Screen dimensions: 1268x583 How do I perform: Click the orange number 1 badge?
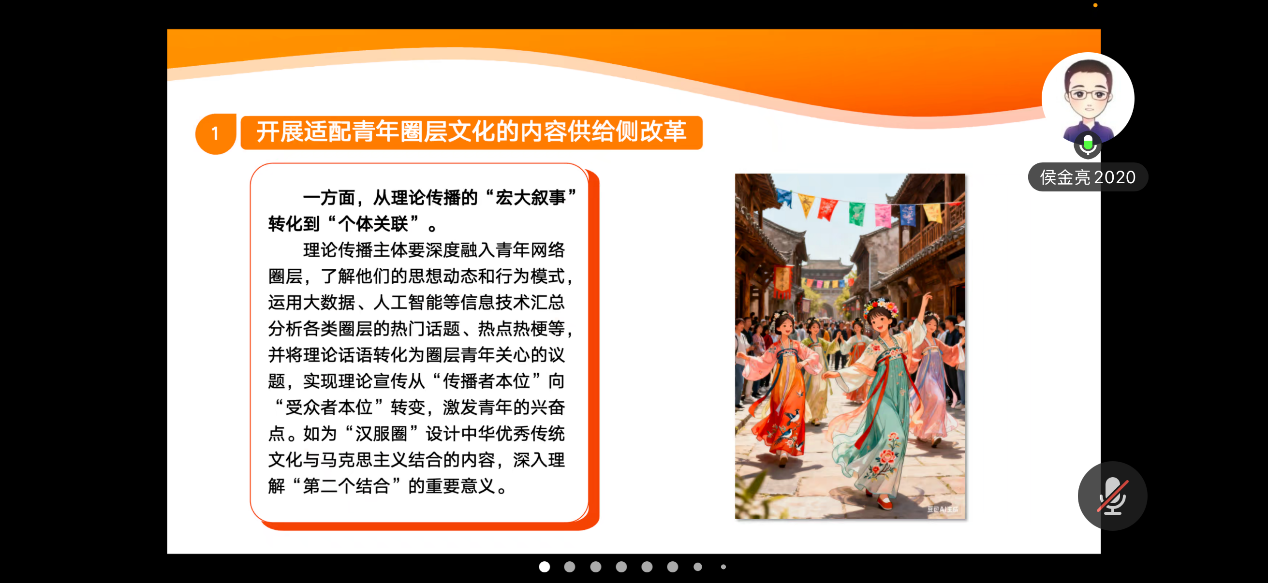click(214, 133)
